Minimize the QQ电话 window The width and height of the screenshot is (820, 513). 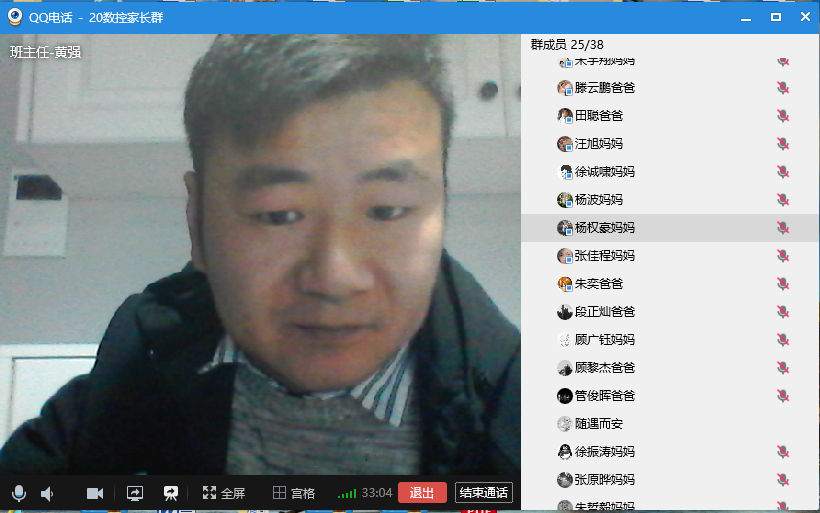pyautogui.click(x=746, y=18)
